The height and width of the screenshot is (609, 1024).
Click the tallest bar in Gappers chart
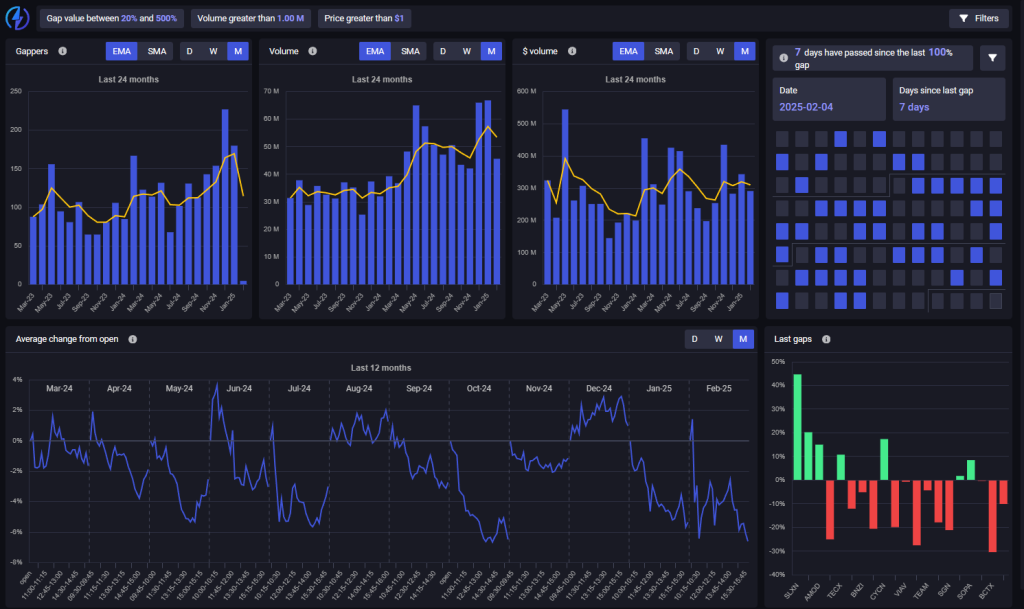click(x=225, y=196)
